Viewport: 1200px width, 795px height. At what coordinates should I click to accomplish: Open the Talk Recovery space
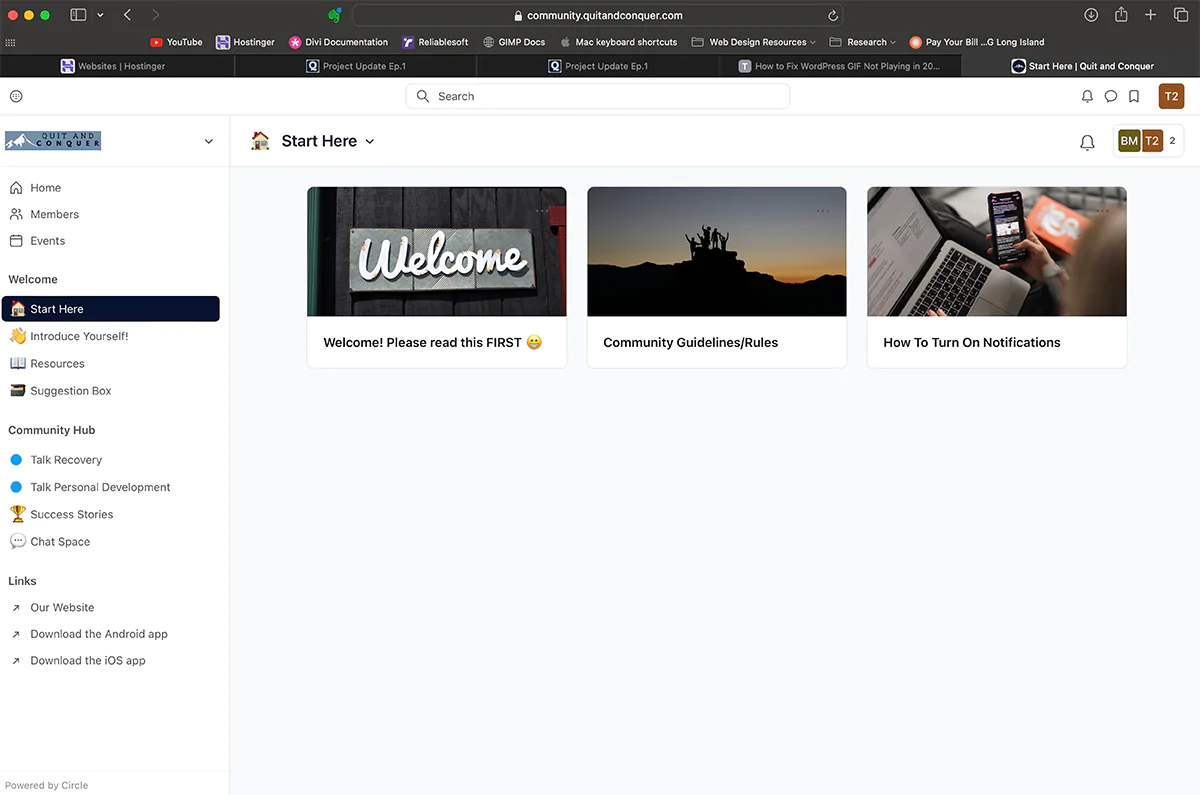(66, 460)
